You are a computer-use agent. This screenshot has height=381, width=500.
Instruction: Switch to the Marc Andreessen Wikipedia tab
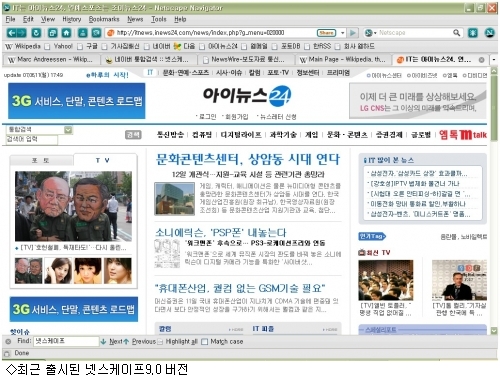click(x=53, y=59)
